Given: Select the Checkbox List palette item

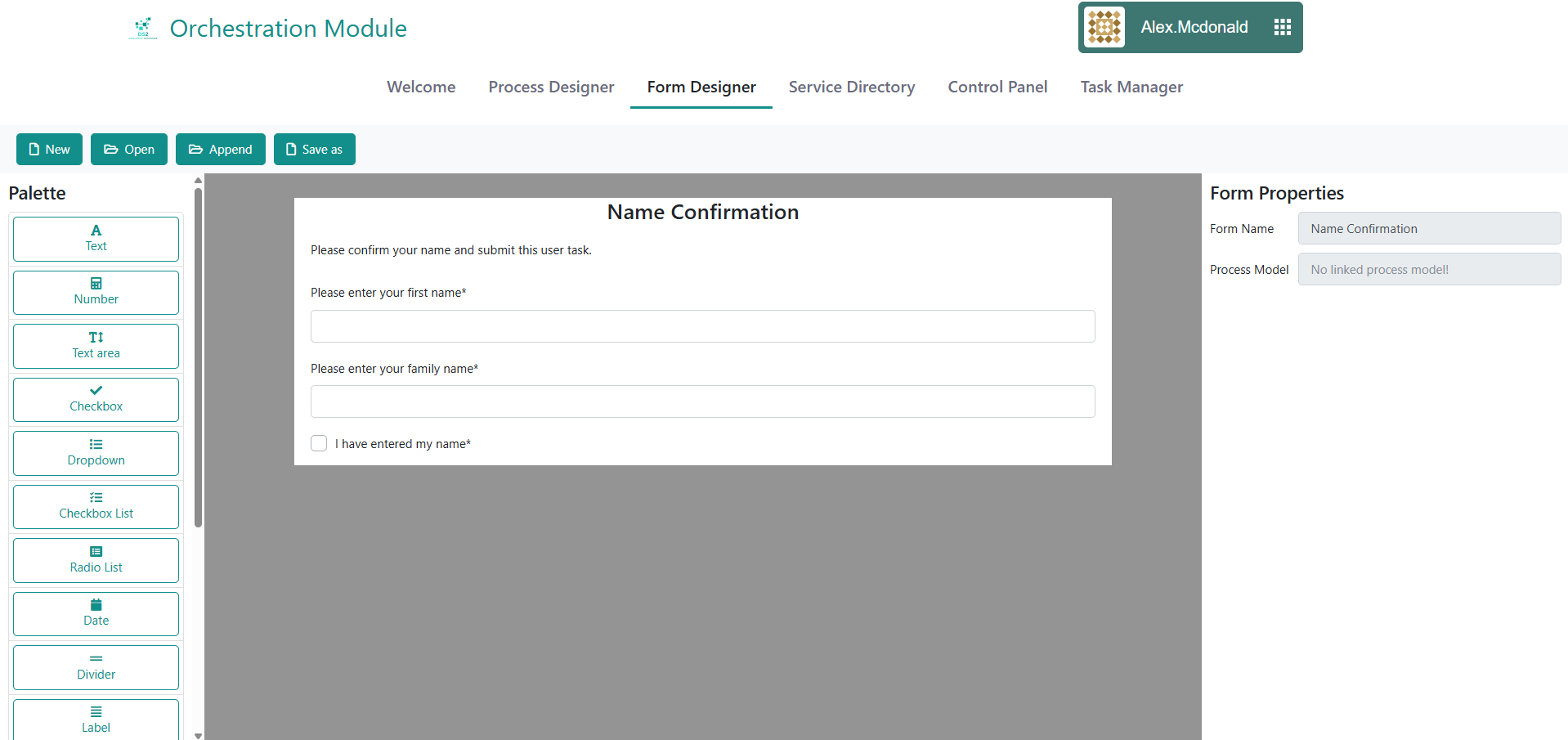Looking at the screenshot, I should (96, 507).
